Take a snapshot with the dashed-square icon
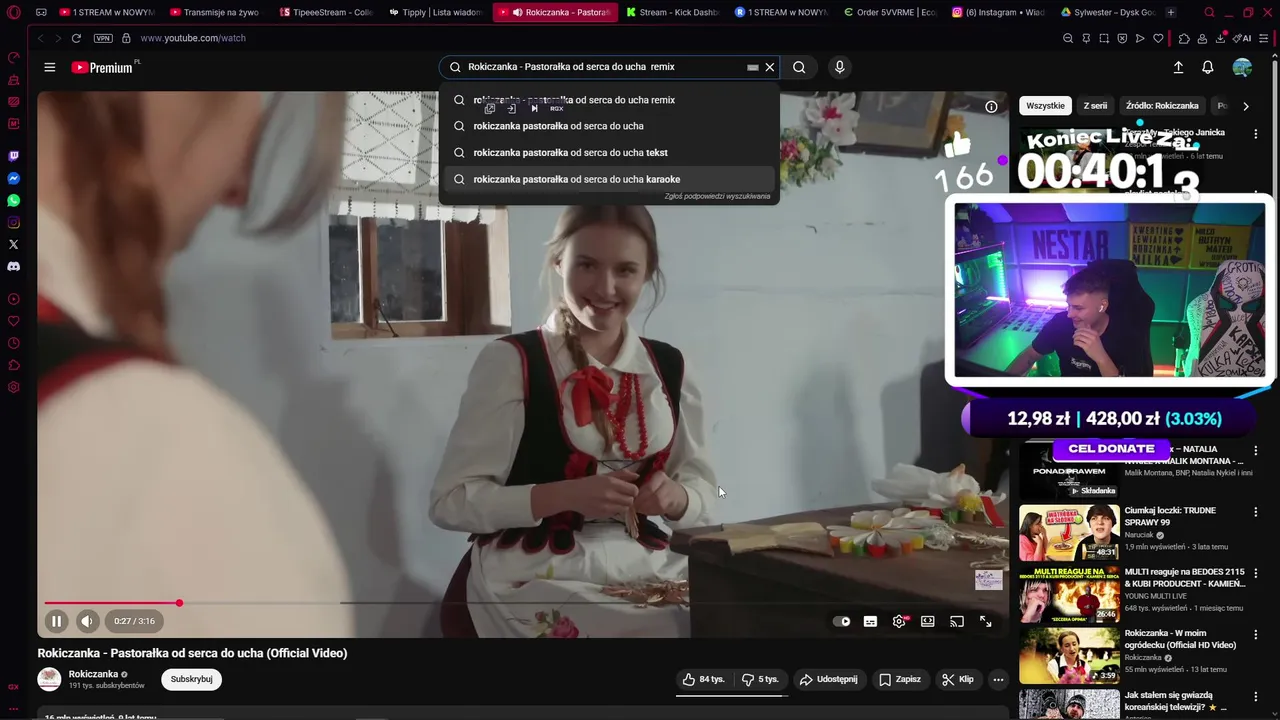This screenshot has height=720, width=1280. coord(1104,38)
